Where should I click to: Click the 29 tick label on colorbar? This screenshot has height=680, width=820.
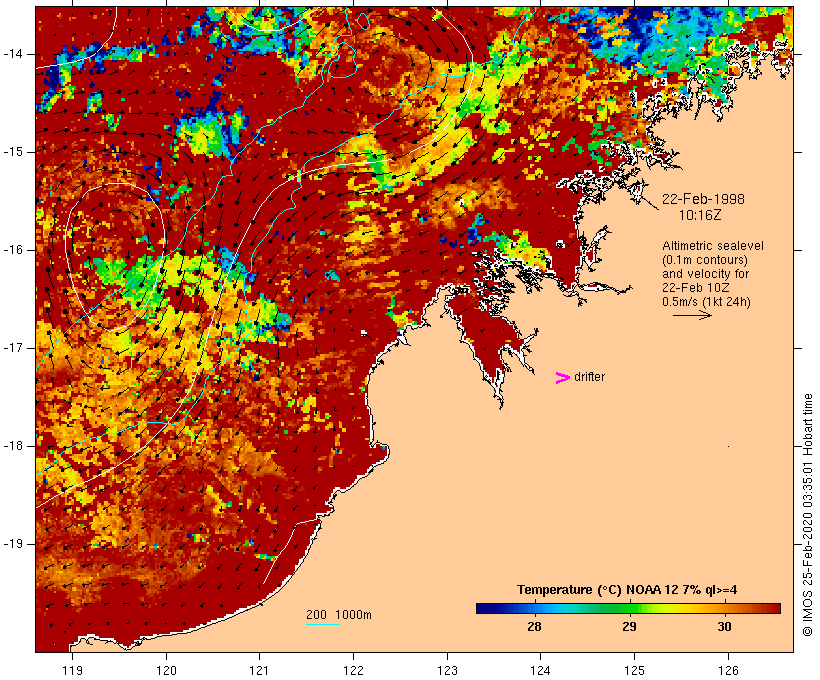point(629,626)
